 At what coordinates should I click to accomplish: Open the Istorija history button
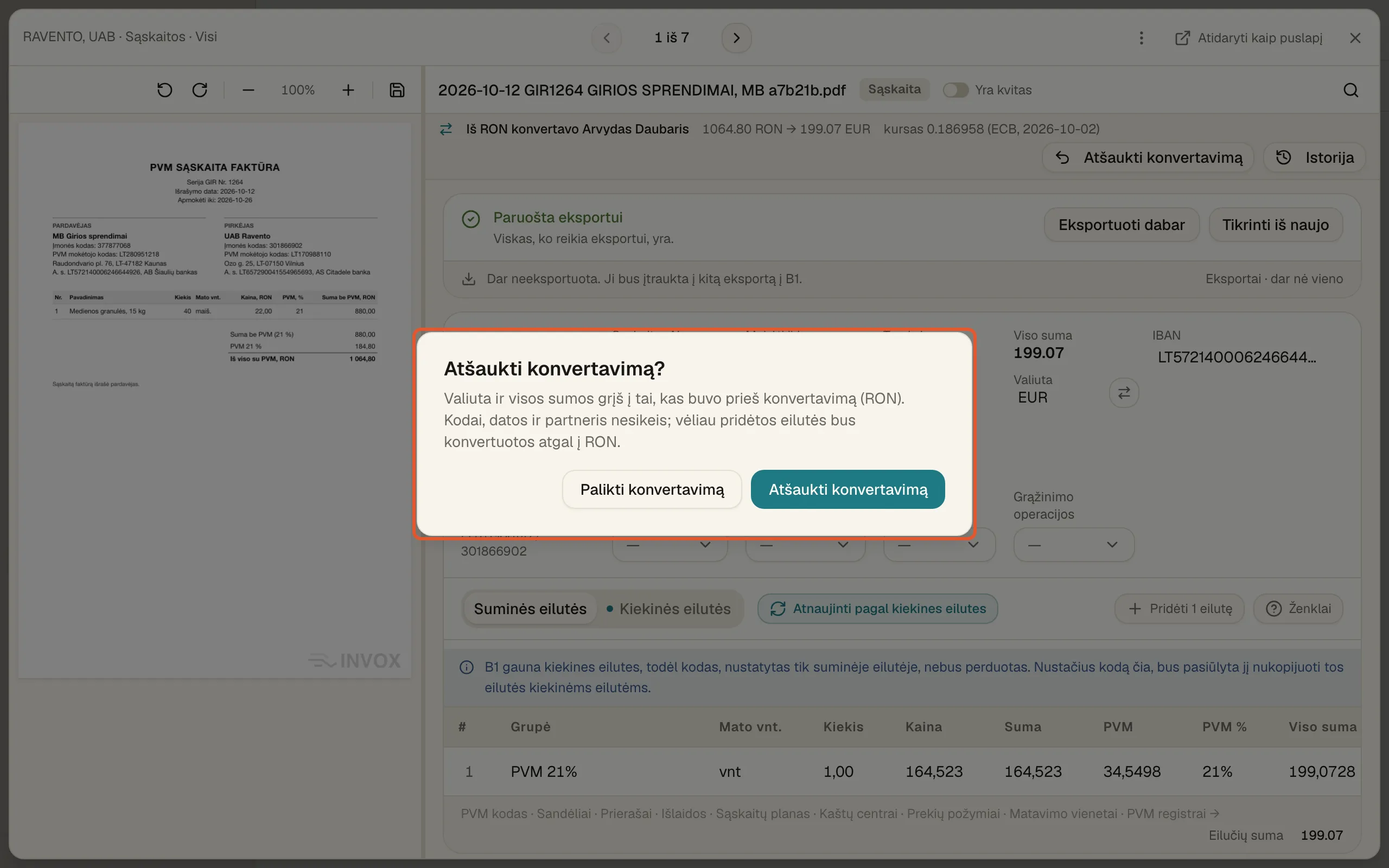click(1314, 157)
